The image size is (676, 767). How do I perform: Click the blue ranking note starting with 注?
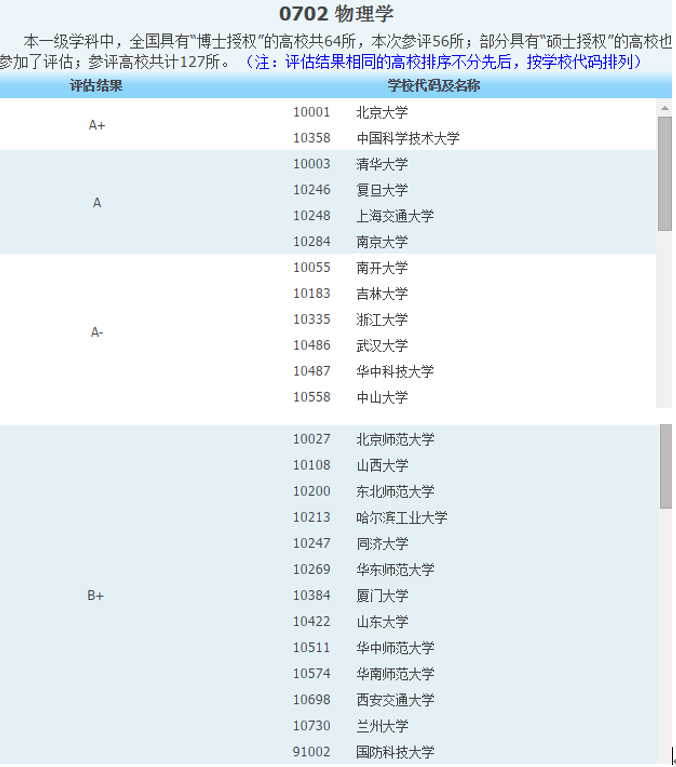pyautogui.click(x=443, y=62)
